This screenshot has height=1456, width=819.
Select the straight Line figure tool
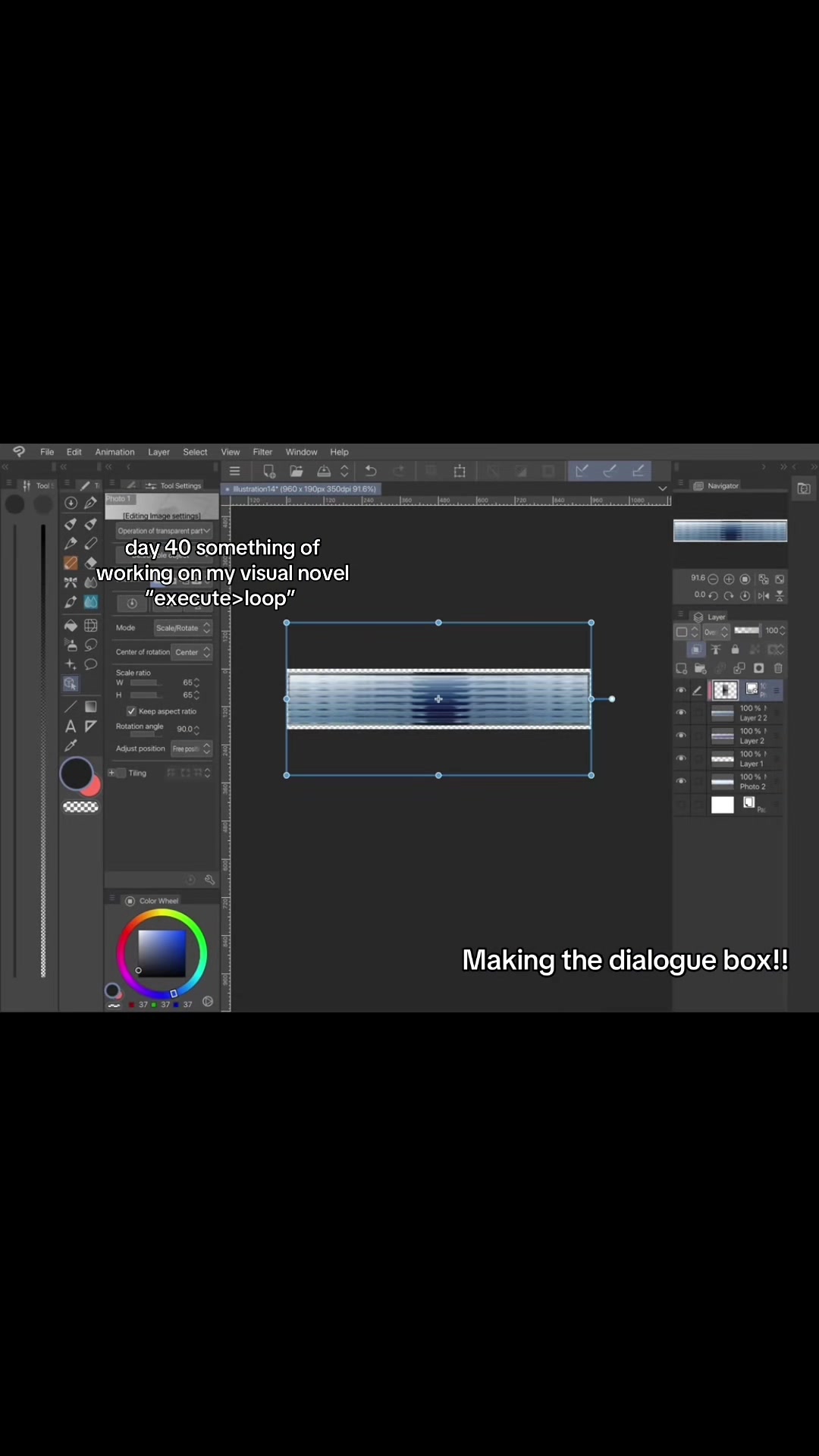click(71, 707)
